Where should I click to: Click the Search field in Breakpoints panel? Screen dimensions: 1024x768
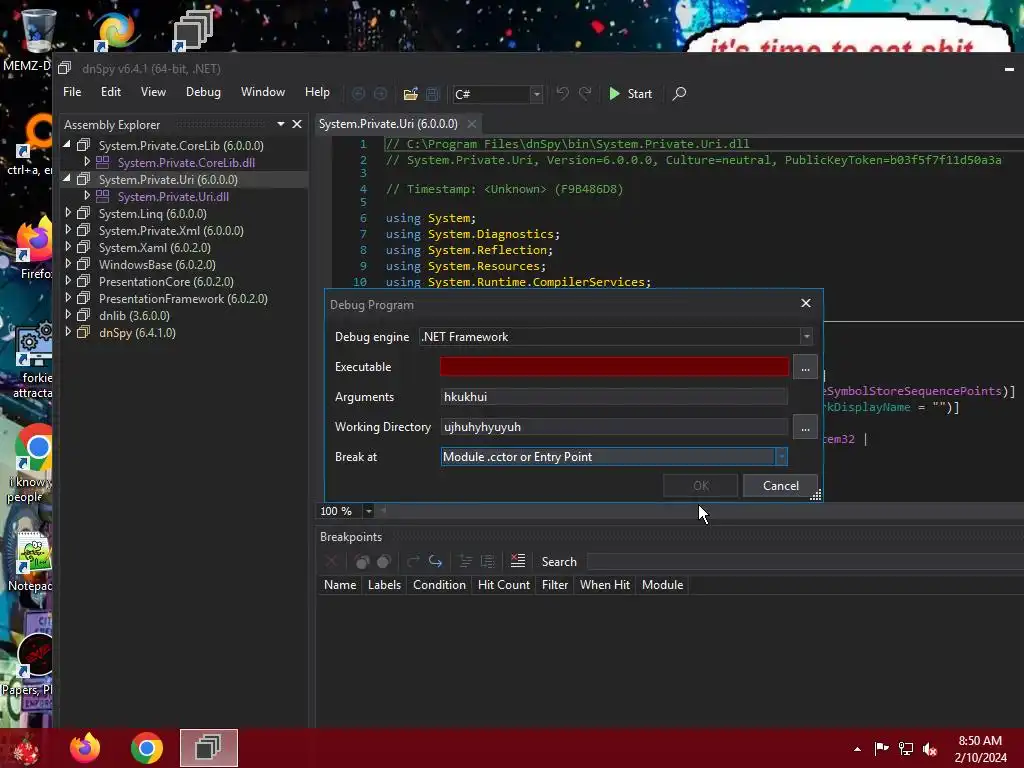(805, 562)
